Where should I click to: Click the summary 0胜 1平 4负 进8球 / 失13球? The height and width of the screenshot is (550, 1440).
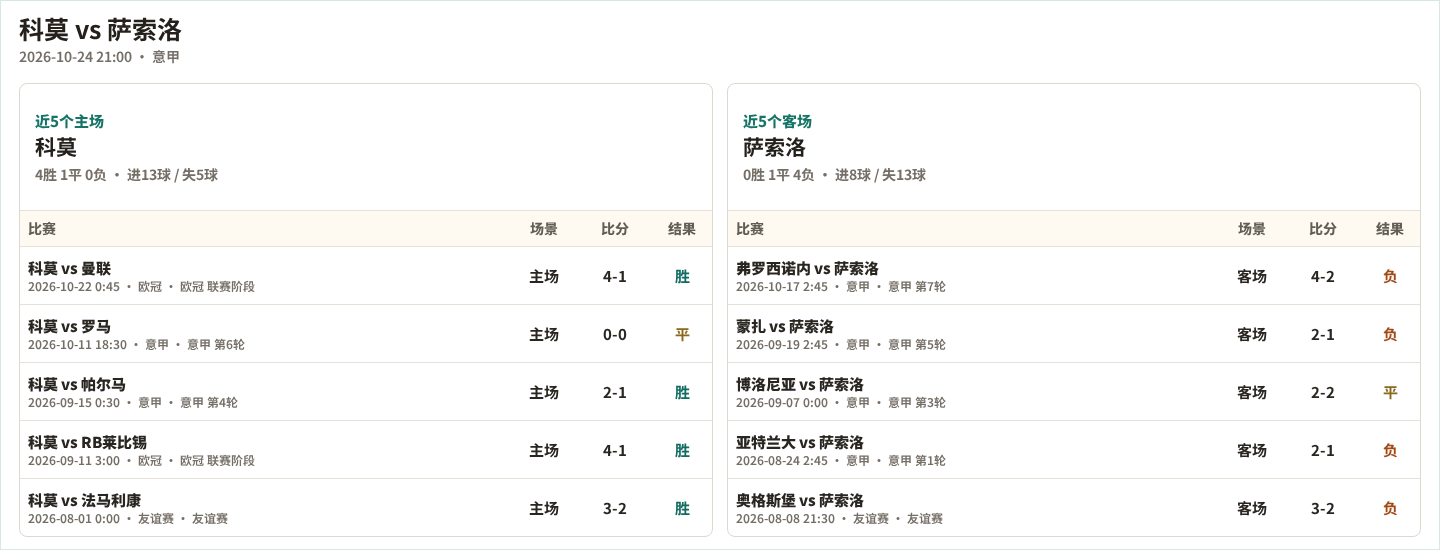coord(834,175)
